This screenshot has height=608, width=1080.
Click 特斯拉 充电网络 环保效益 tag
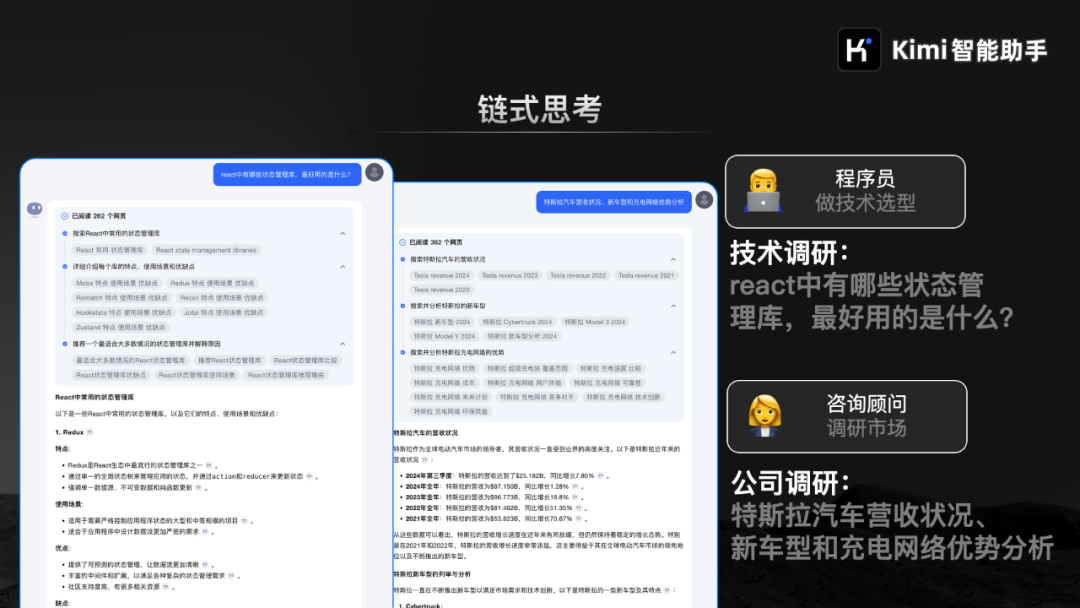pyautogui.click(x=450, y=412)
